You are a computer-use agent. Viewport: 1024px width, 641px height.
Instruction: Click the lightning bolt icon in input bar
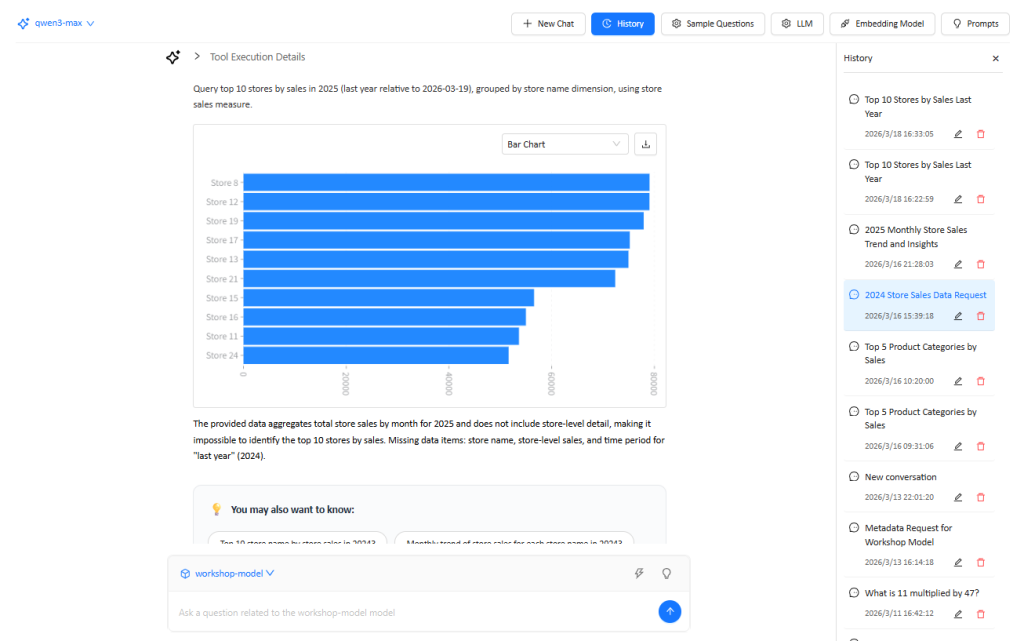[x=639, y=573]
